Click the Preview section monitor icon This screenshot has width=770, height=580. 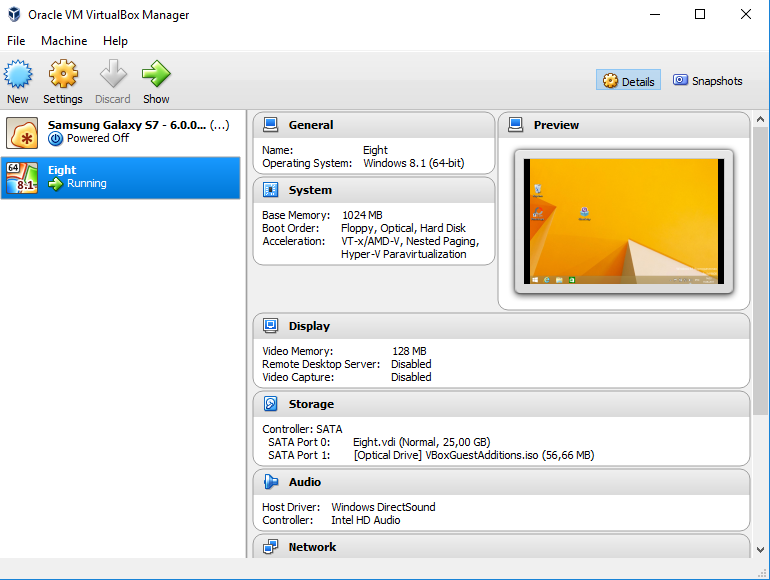[515, 125]
